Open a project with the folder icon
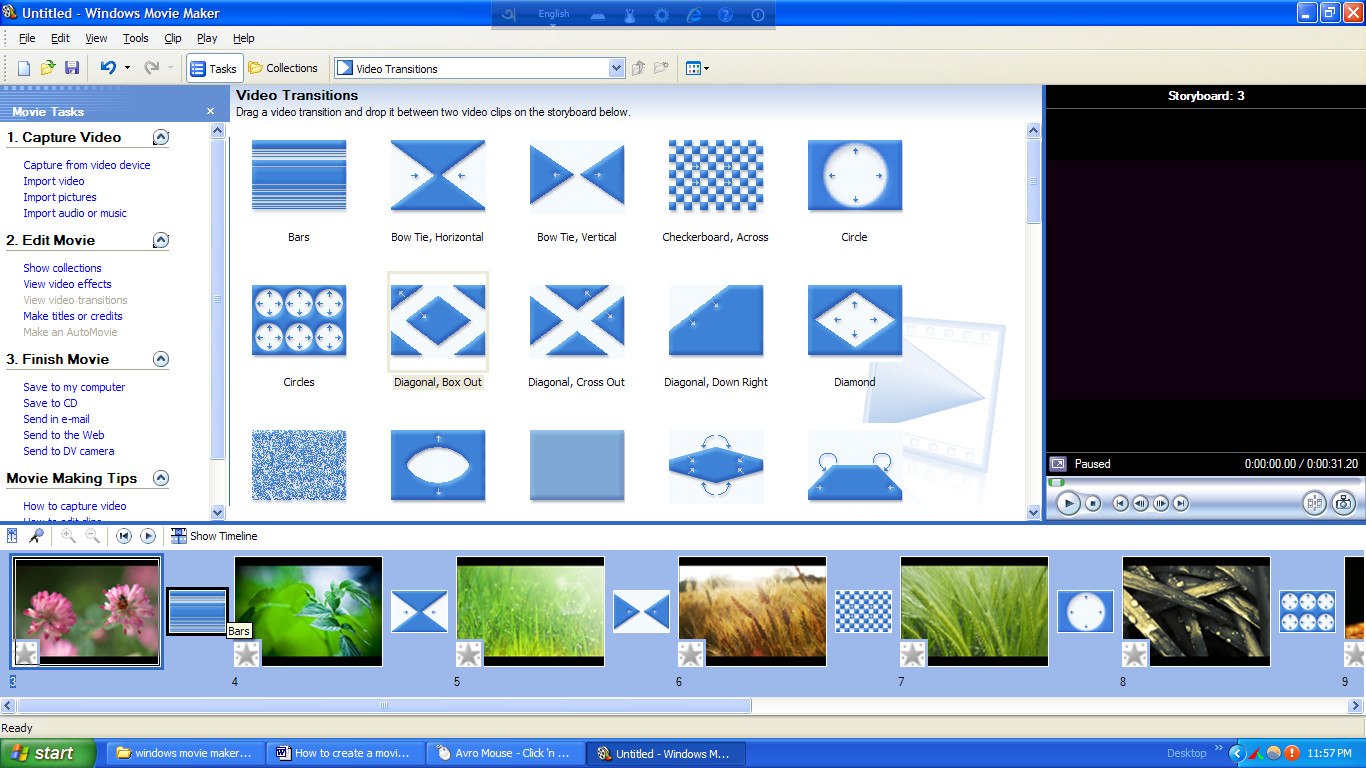The width and height of the screenshot is (1366, 768). [48, 68]
